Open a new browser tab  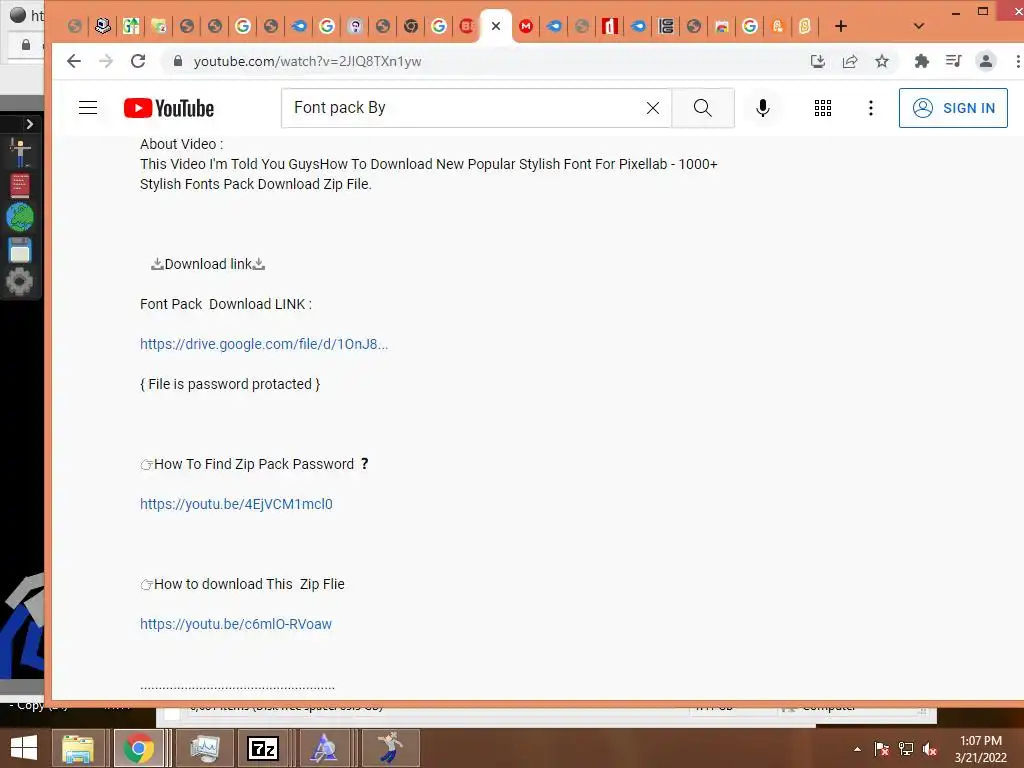(x=840, y=26)
